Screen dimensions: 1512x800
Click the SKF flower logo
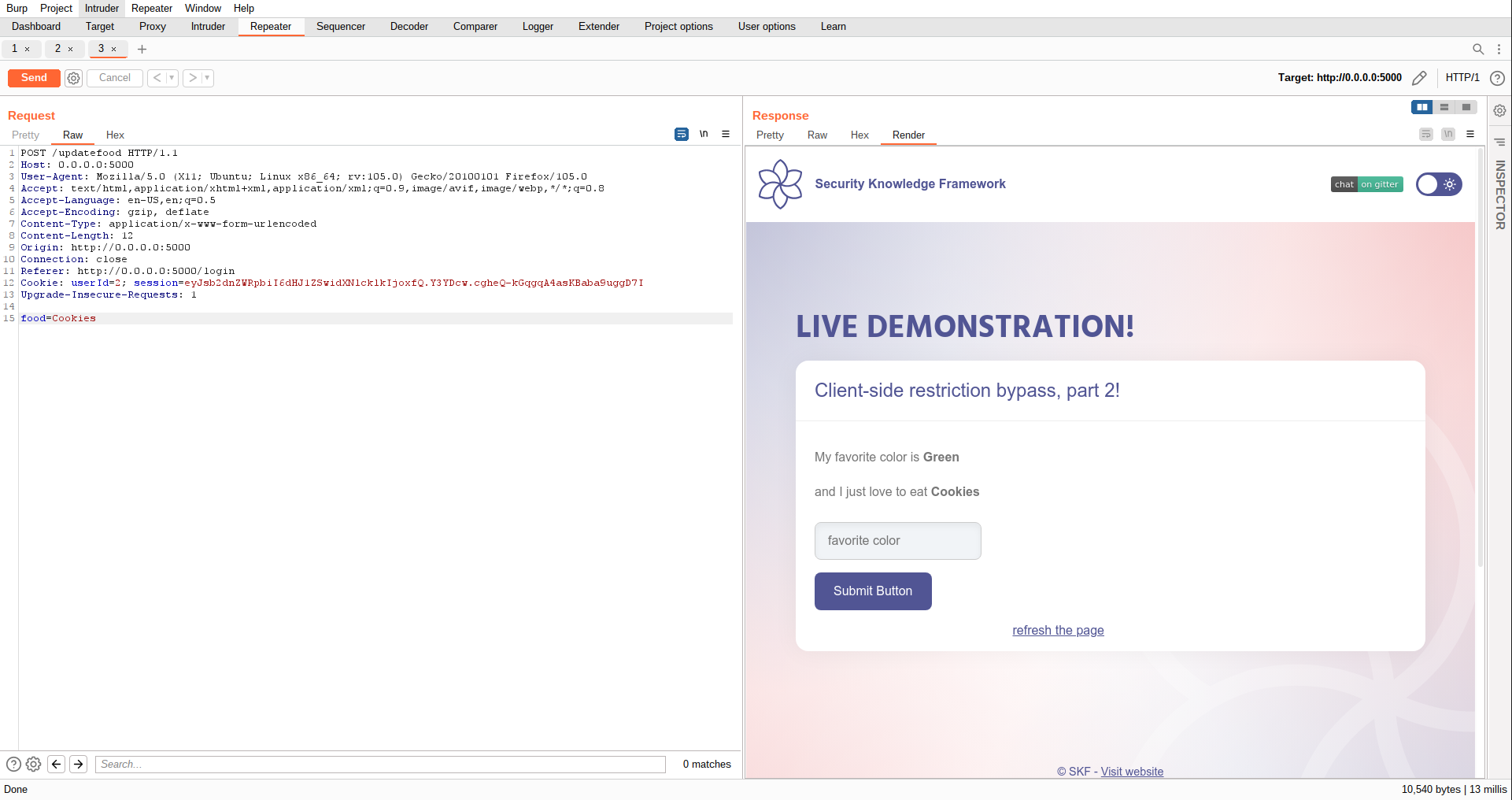pos(780,184)
